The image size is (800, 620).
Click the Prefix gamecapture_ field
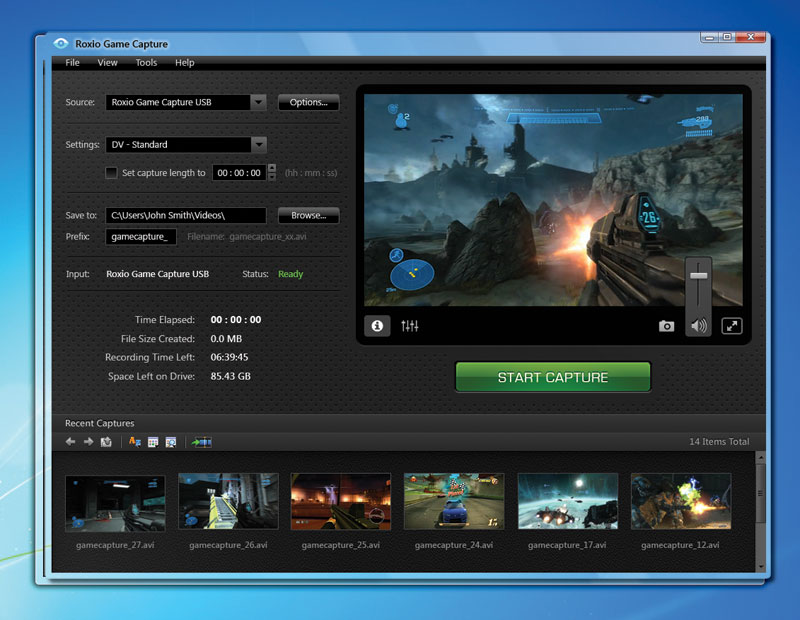coord(141,237)
